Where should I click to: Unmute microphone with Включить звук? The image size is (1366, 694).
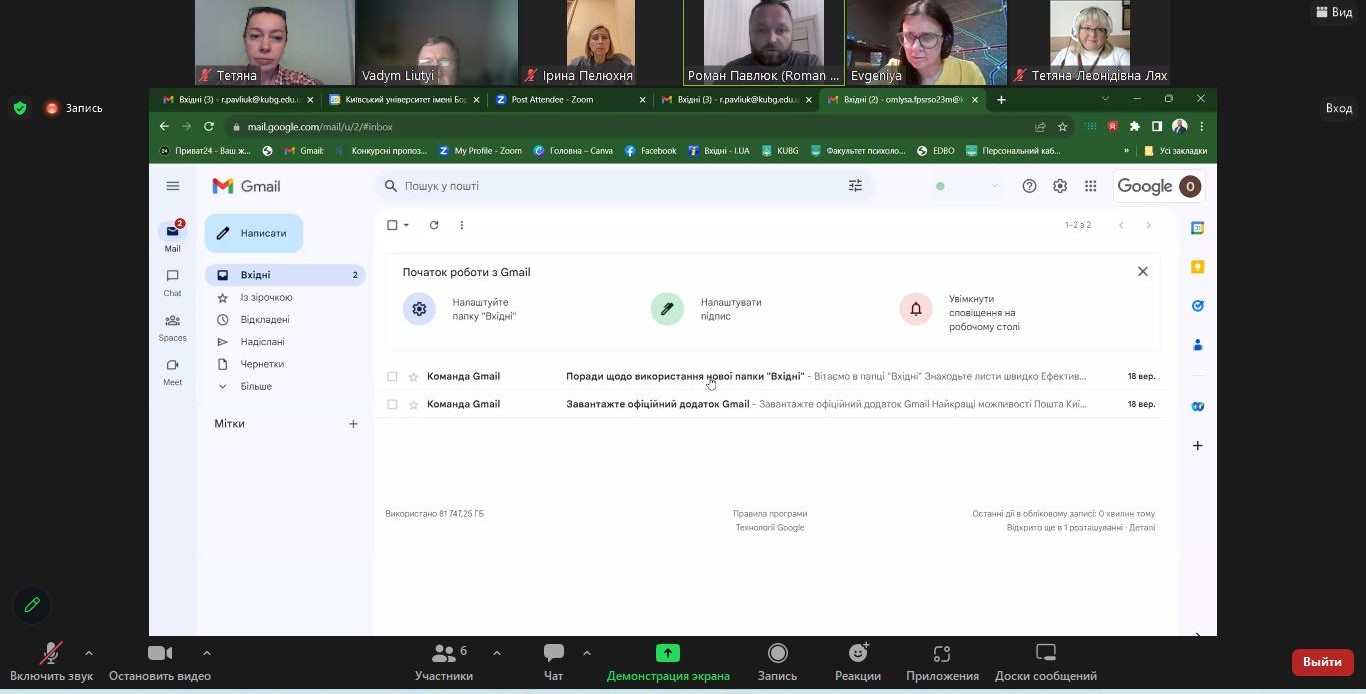pos(51,661)
